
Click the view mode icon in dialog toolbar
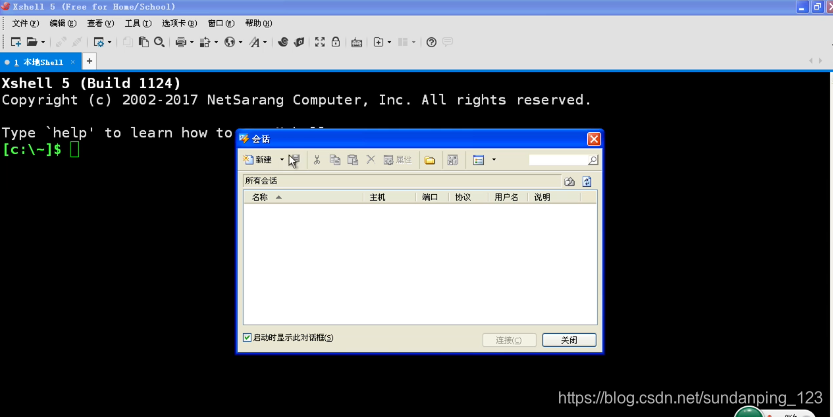(478, 160)
